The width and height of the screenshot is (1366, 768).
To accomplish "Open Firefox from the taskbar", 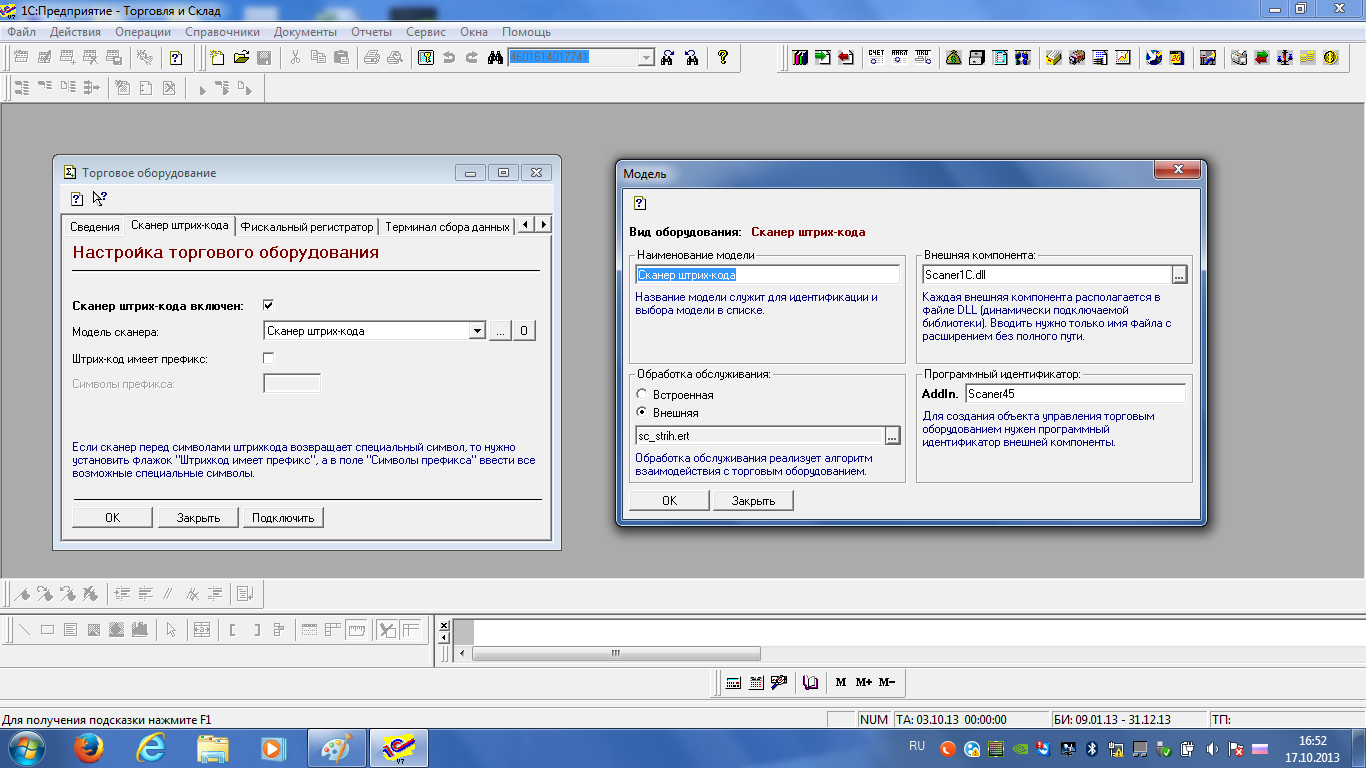I will coord(89,747).
